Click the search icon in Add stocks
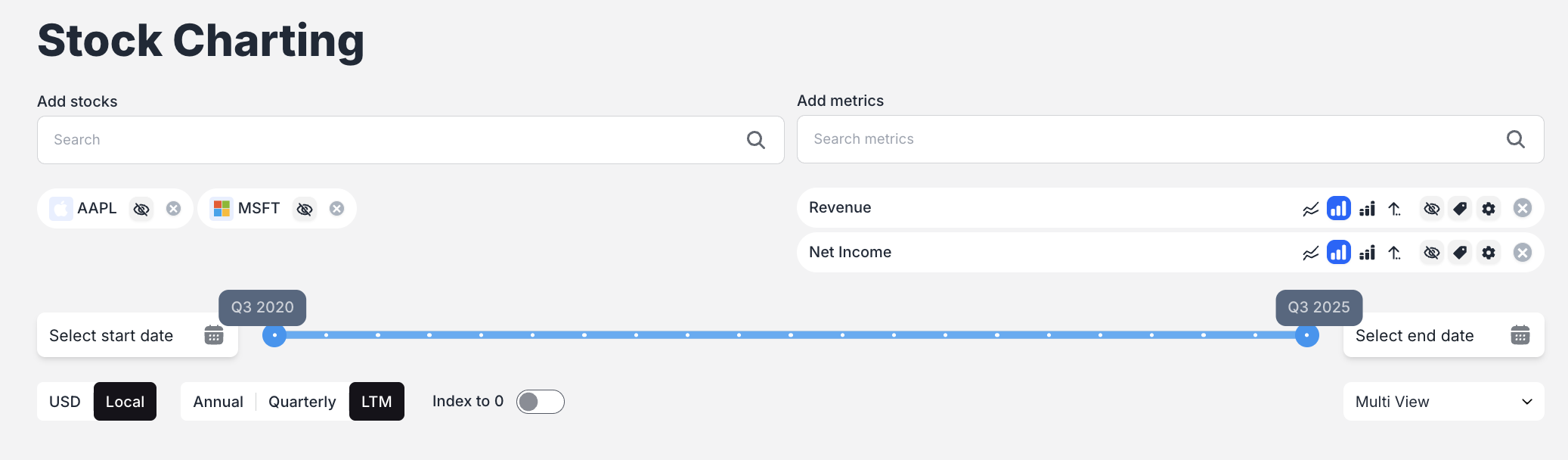1568x460 pixels. [756, 140]
